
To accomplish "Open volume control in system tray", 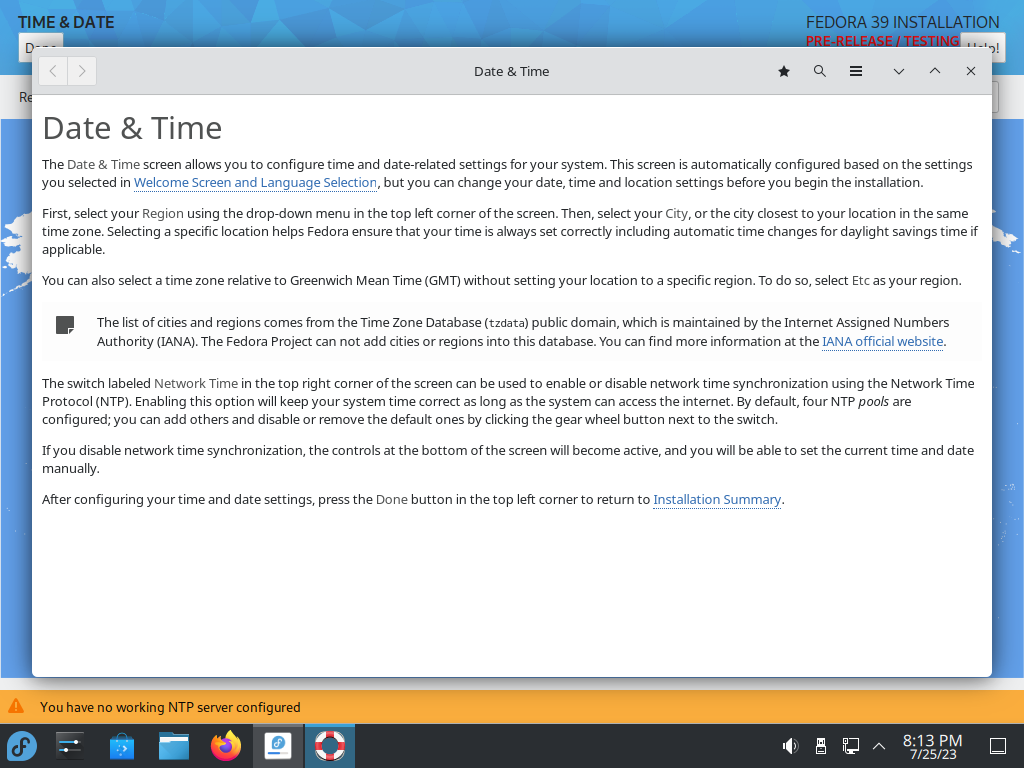I will click(x=790, y=746).
